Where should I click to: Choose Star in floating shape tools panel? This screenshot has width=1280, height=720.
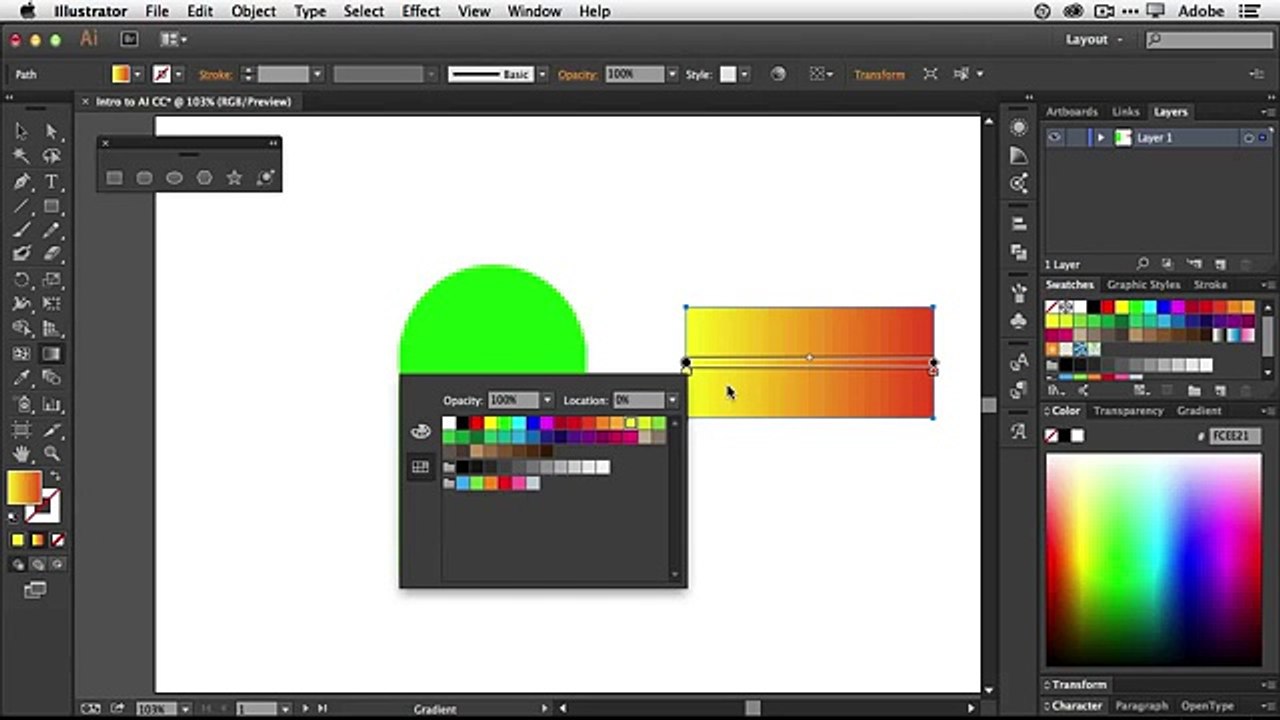click(234, 177)
